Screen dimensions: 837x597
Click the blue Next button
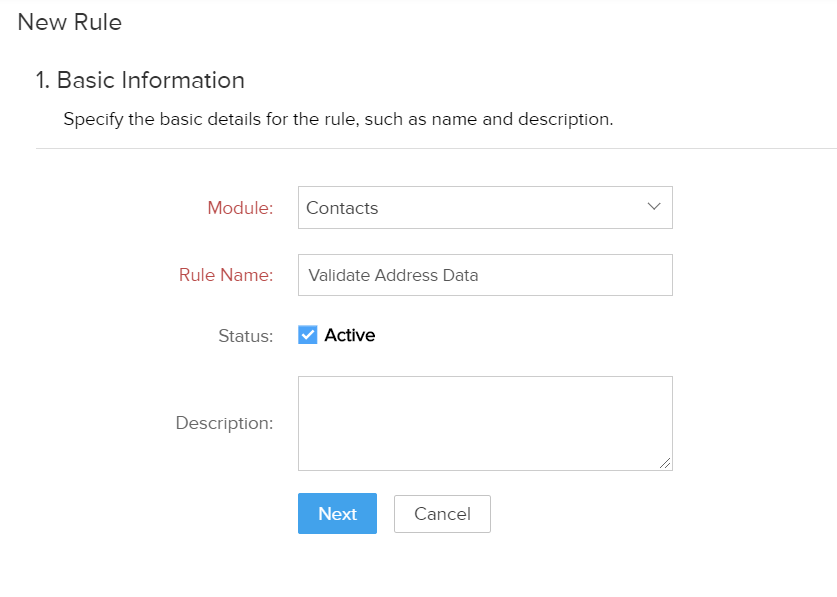pyautogui.click(x=337, y=514)
